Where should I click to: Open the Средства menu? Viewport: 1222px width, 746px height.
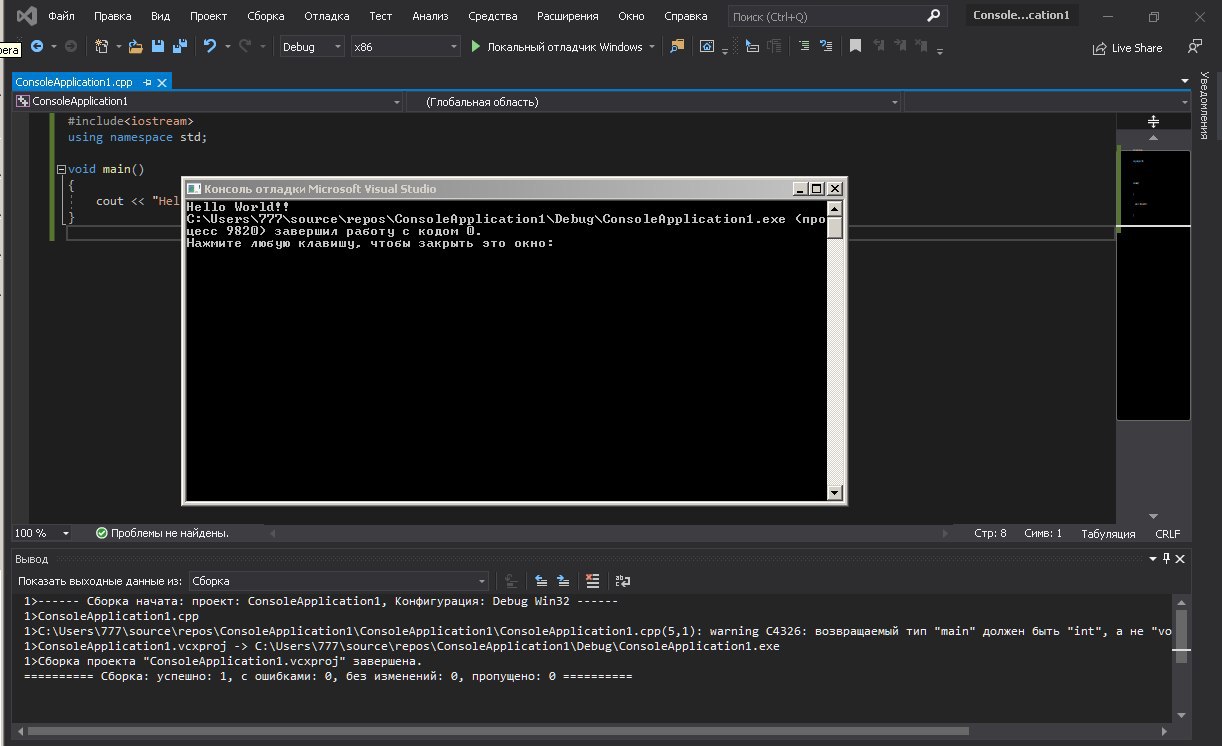coord(493,16)
